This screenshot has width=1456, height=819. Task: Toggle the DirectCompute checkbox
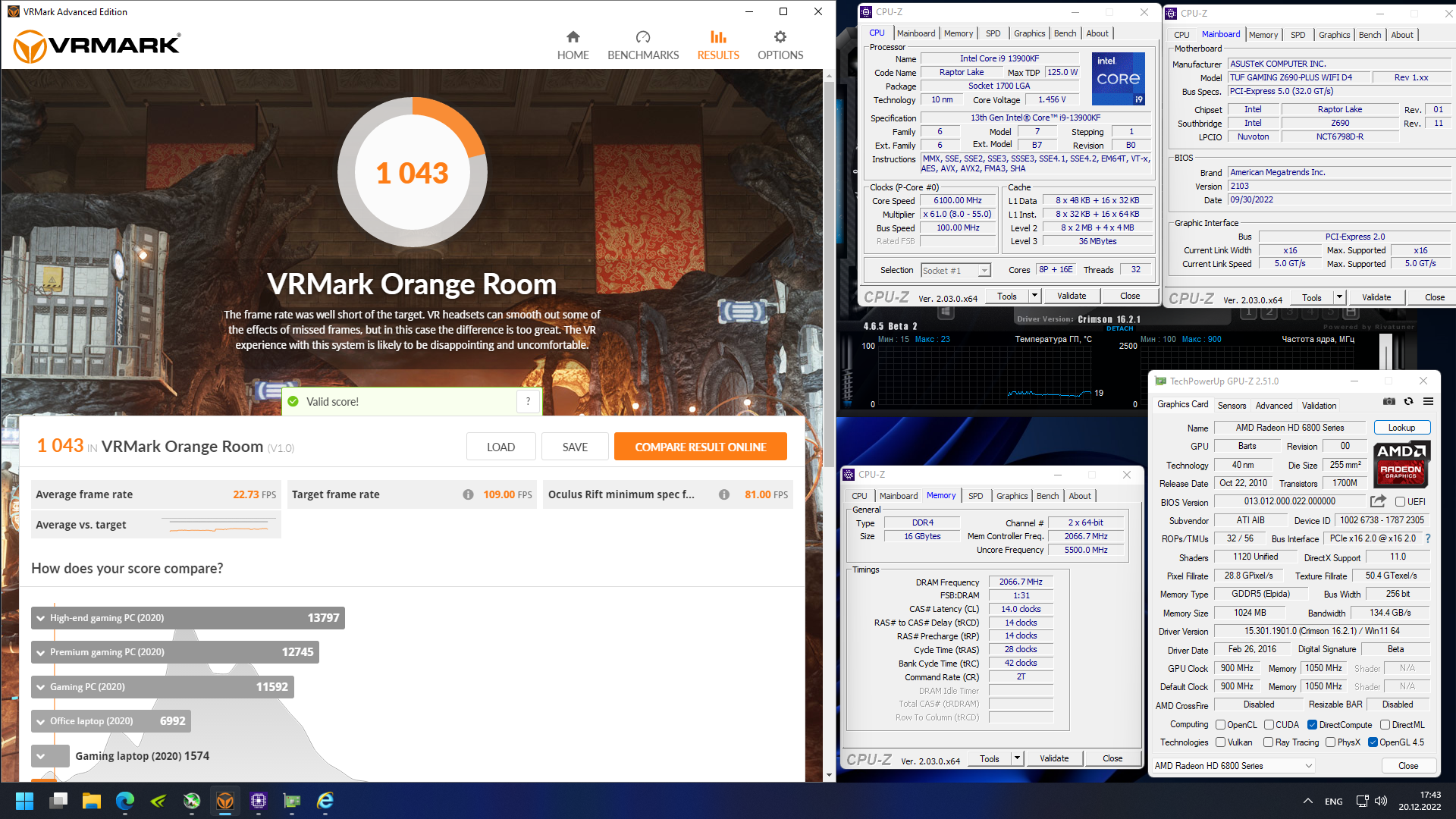[1312, 725]
